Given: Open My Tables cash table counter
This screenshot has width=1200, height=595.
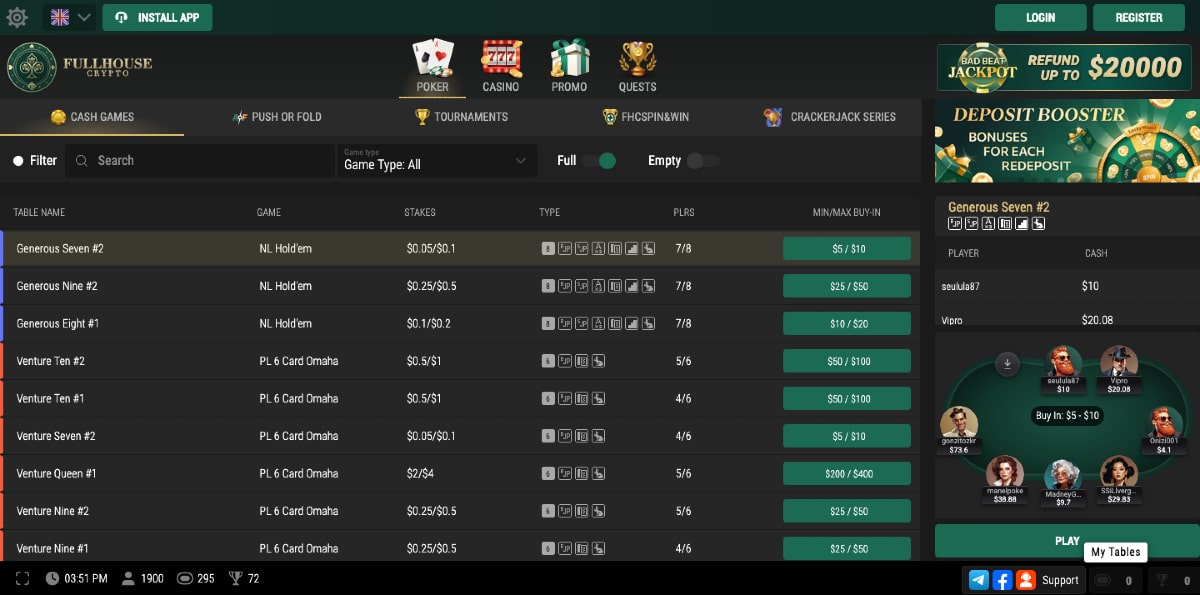Looking at the screenshot, I should click(1113, 580).
